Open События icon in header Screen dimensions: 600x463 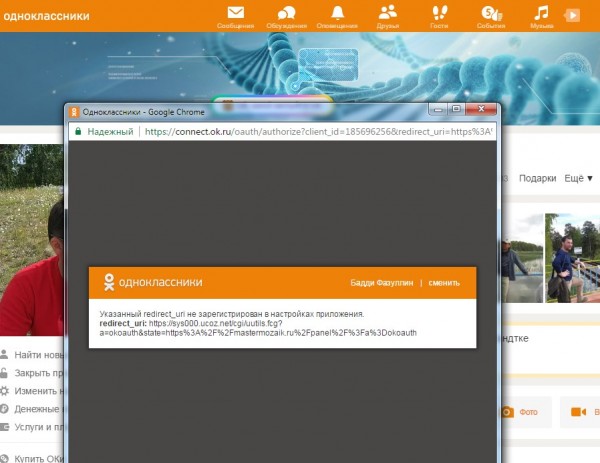[491, 13]
